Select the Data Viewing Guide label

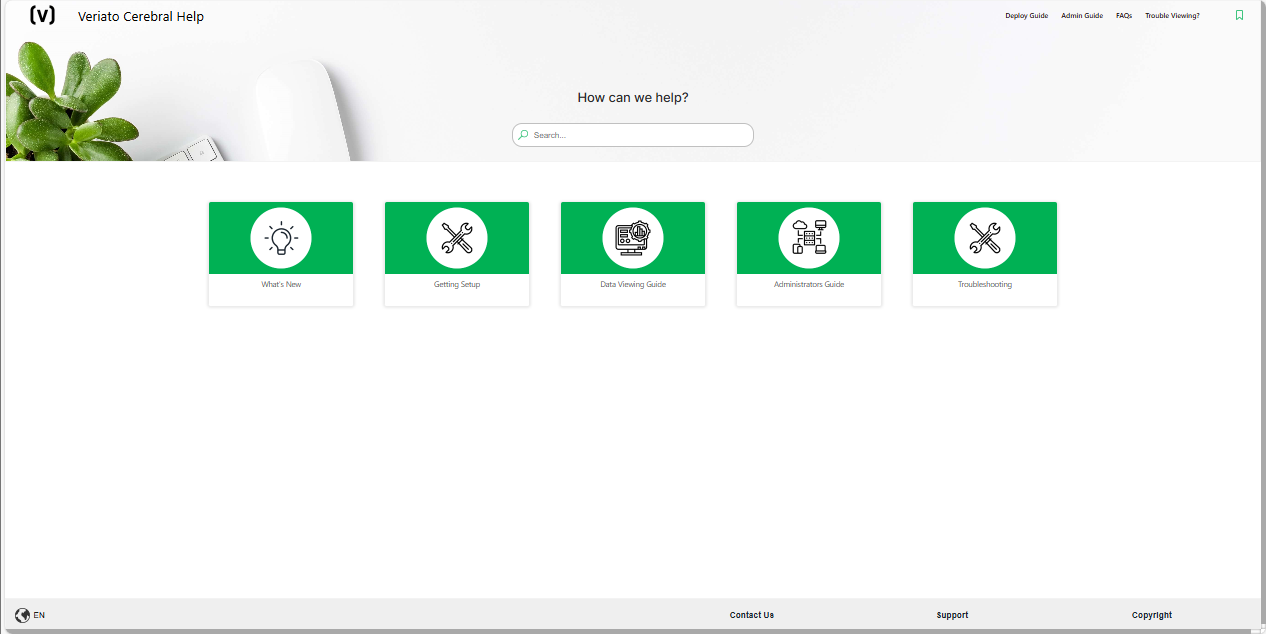633,285
